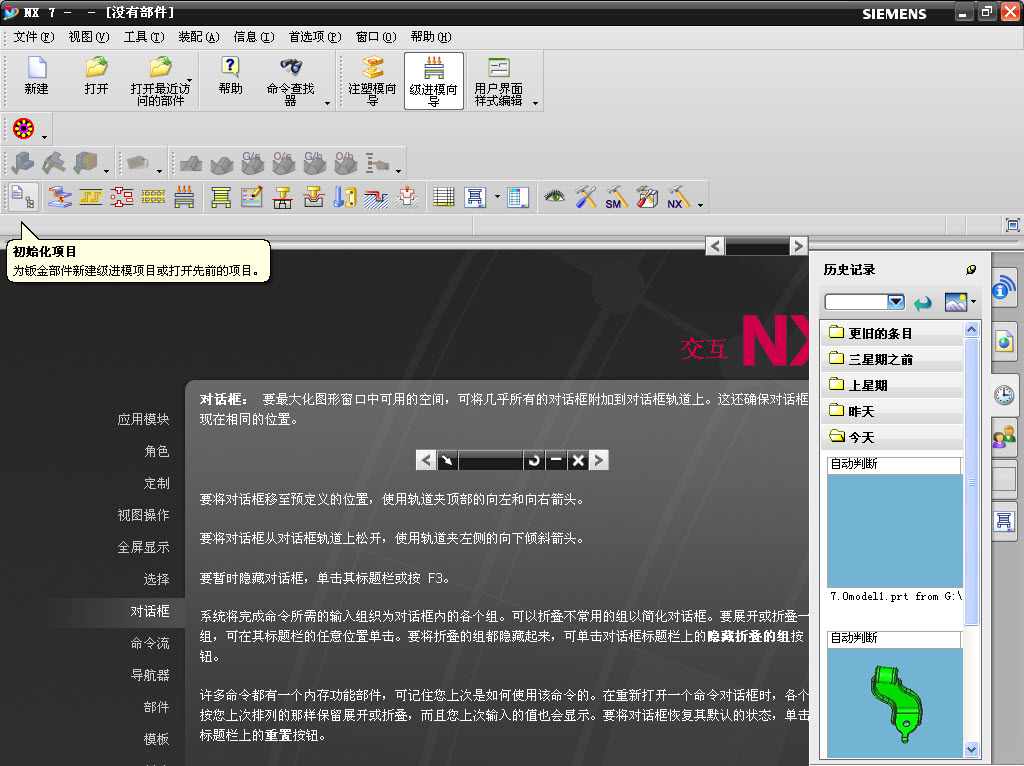Viewport: 1024px width, 766px height.
Task: Open the 窗口(O) menu
Action: (x=376, y=37)
